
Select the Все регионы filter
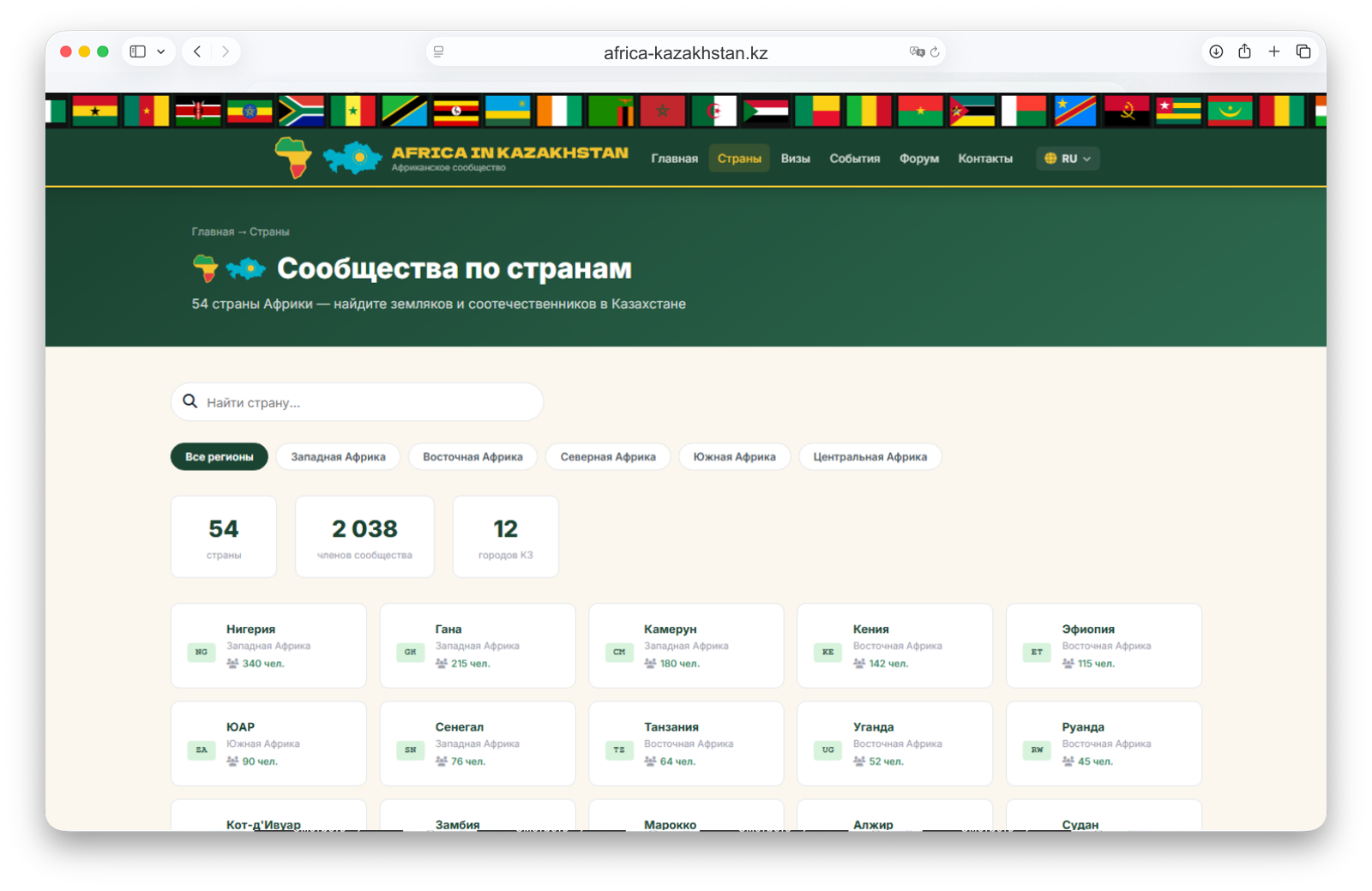pos(220,457)
